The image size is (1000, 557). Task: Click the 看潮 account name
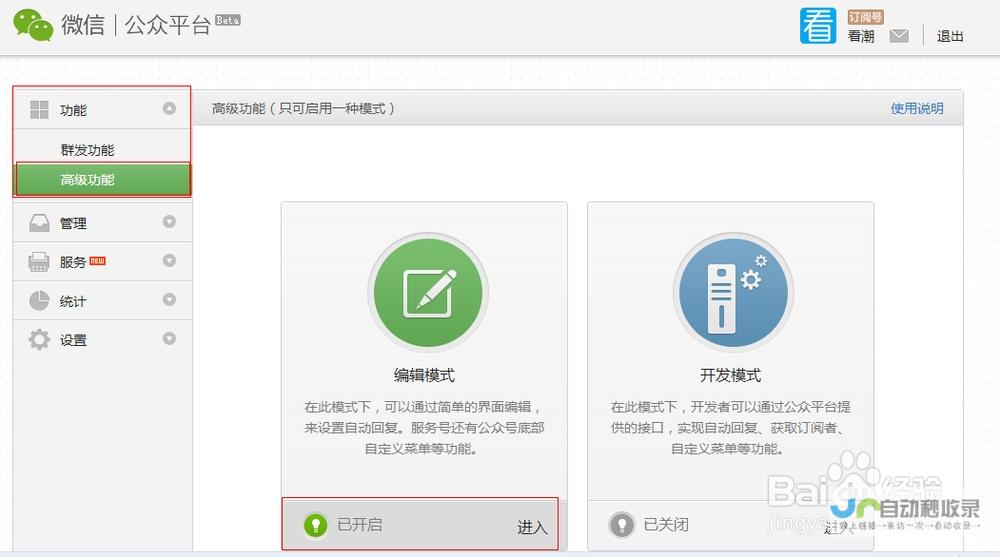(861, 36)
